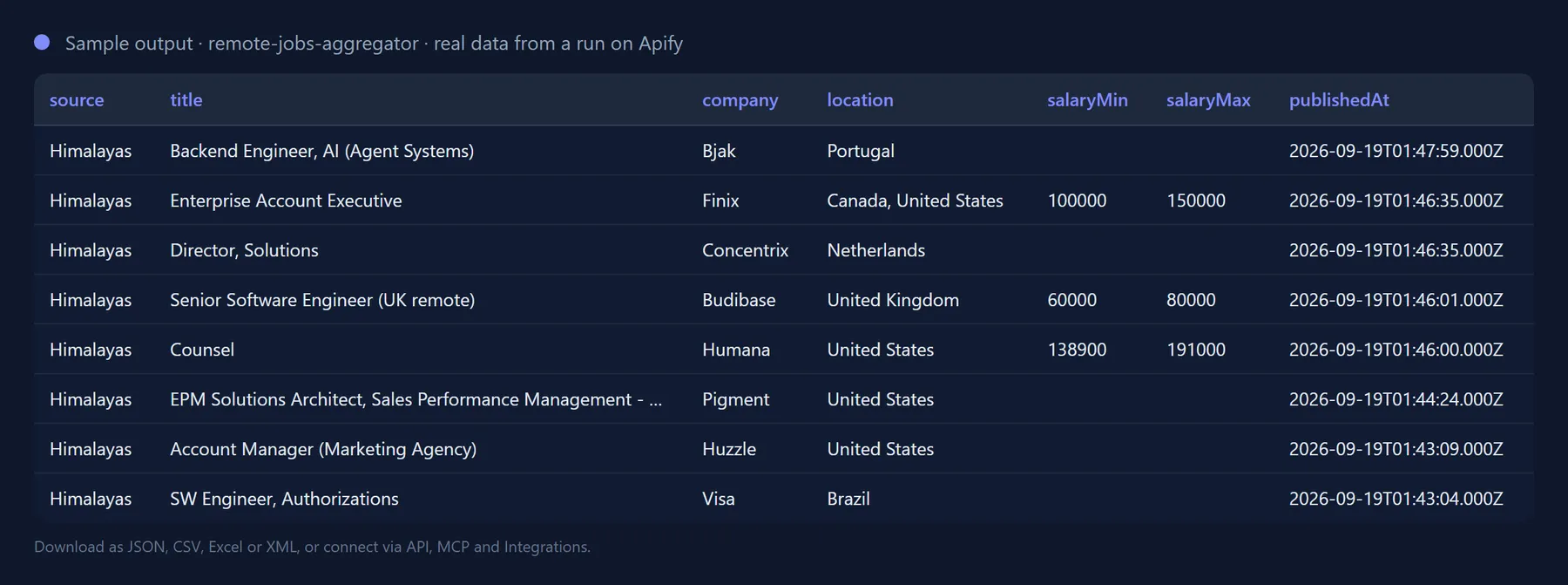The image size is (1568, 585).
Task: Select the publishedAt timestamp in the Bjak row
Action: (x=1396, y=151)
